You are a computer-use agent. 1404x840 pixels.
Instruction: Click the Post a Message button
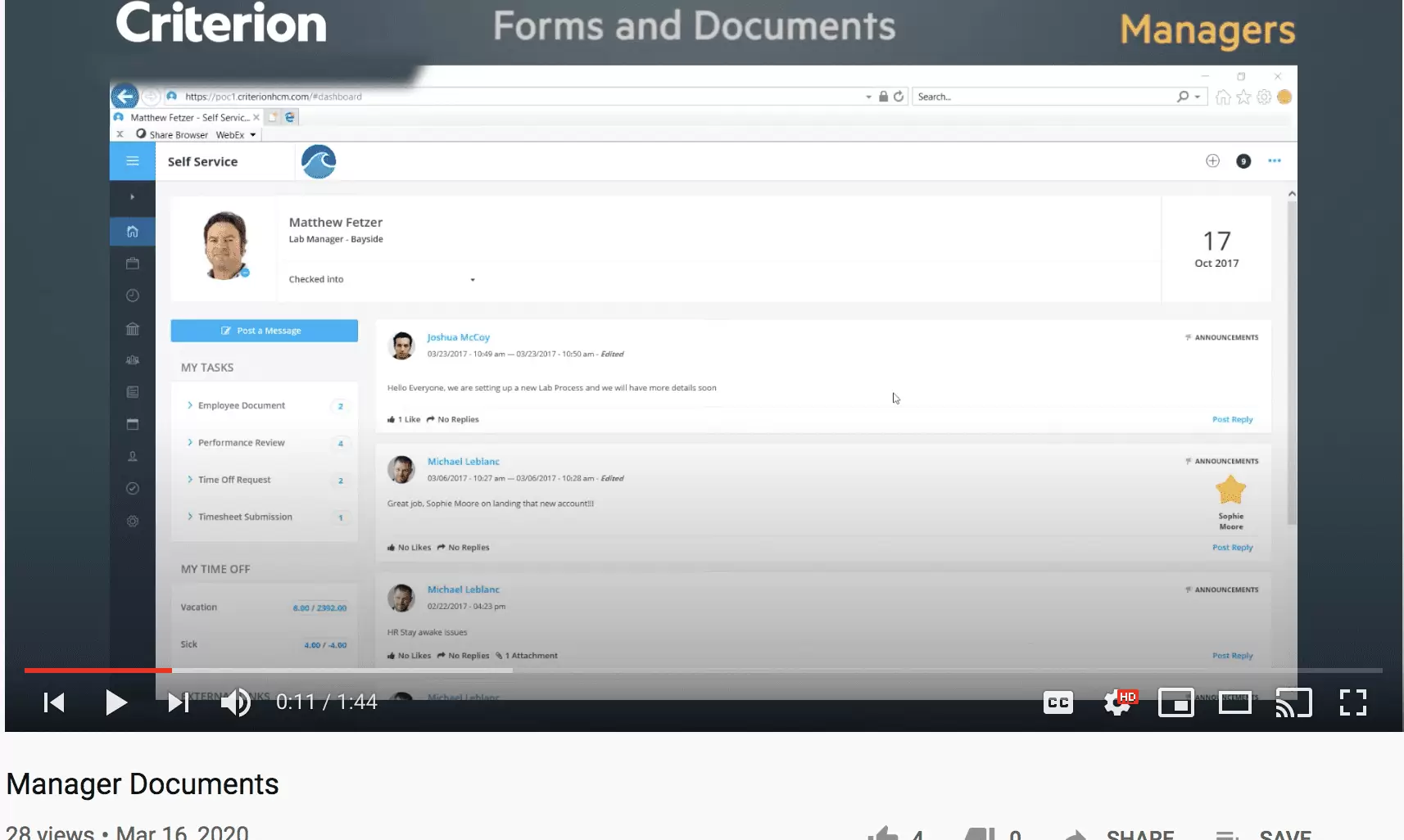point(264,331)
